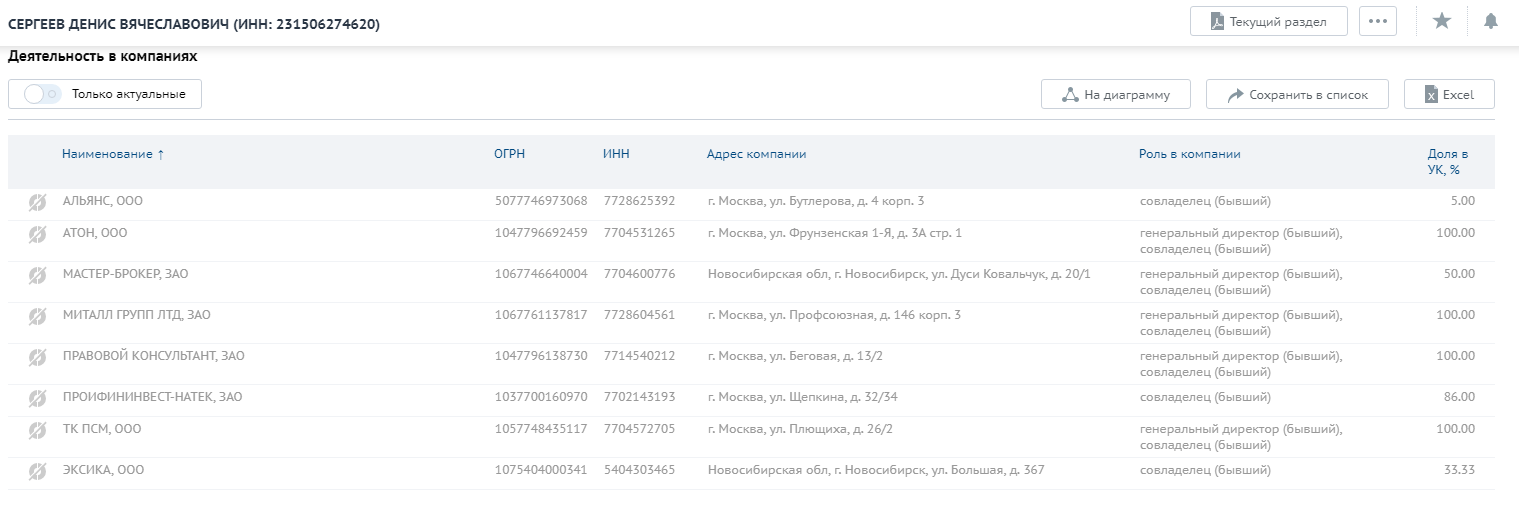Click the crossed-eye icon beside АТОН, ООО
The height and width of the screenshot is (510, 1519).
[37, 235]
